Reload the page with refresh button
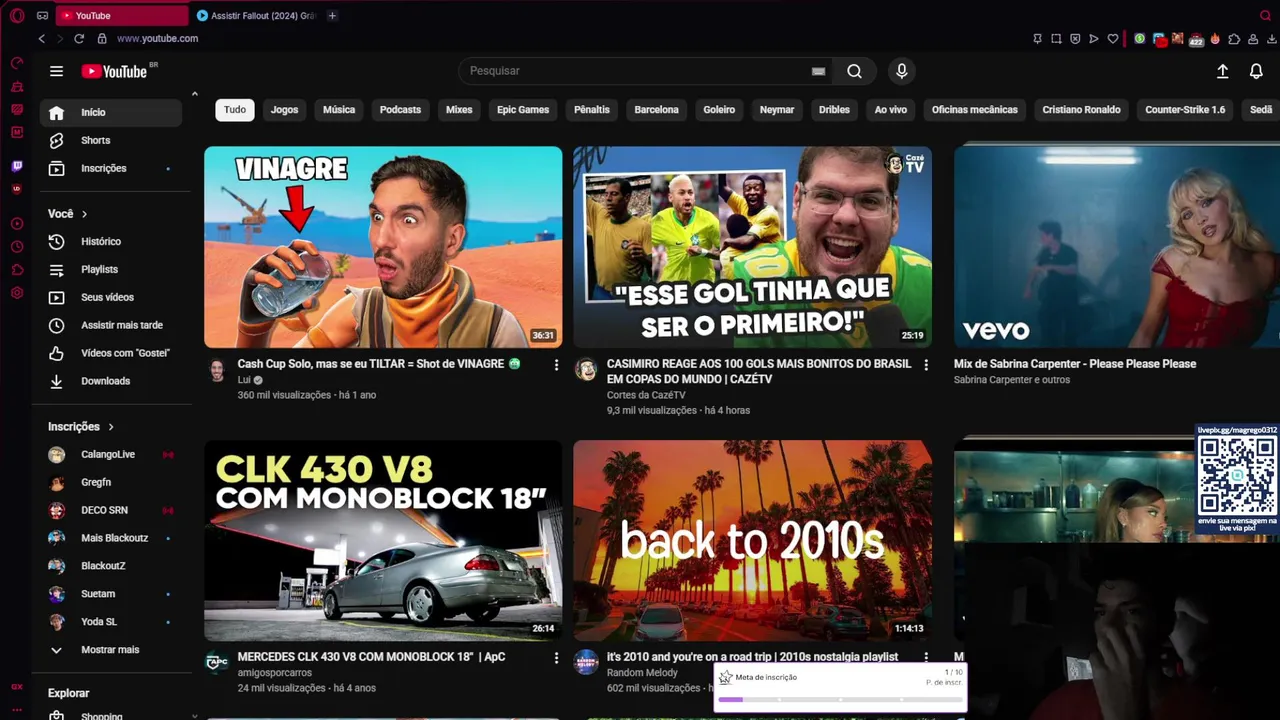 pyautogui.click(x=79, y=38)
